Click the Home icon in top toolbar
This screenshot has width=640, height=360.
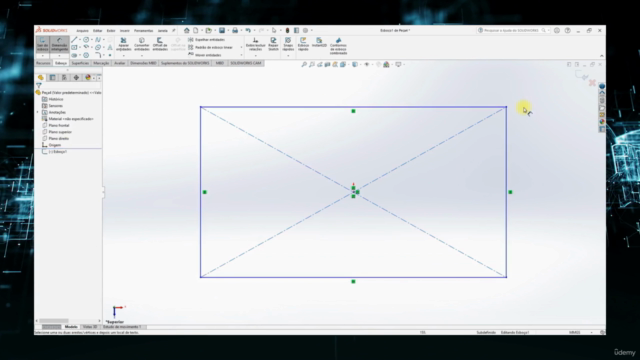click(x=187, y=30)
